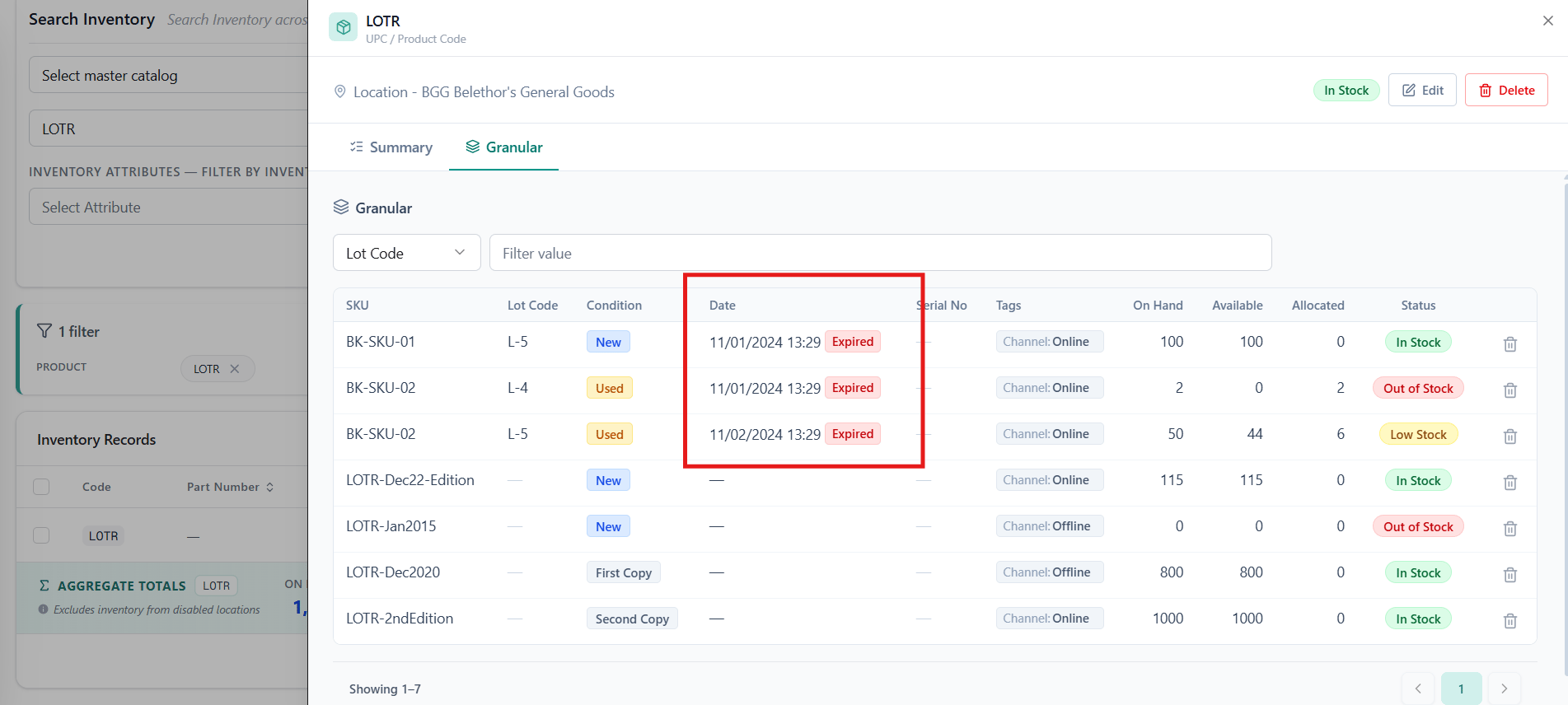Go to the next page arrow
Screen dimensions: 1568x705
point(1504,689)
